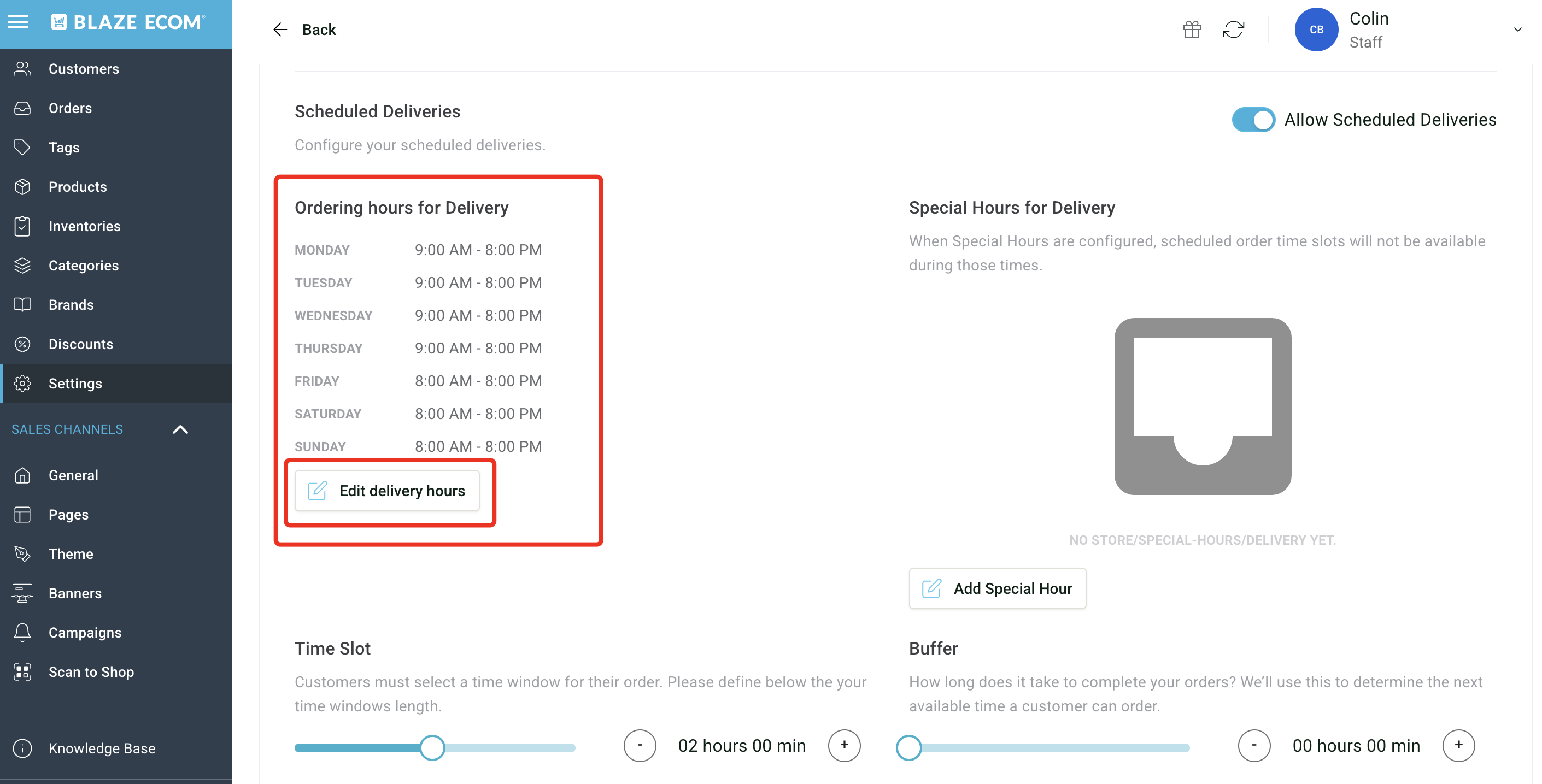Image resolution: width=1542 pixels, height=784 pixels.
Task: Click the Knowledge Base info icon
Action: (22, 748)
